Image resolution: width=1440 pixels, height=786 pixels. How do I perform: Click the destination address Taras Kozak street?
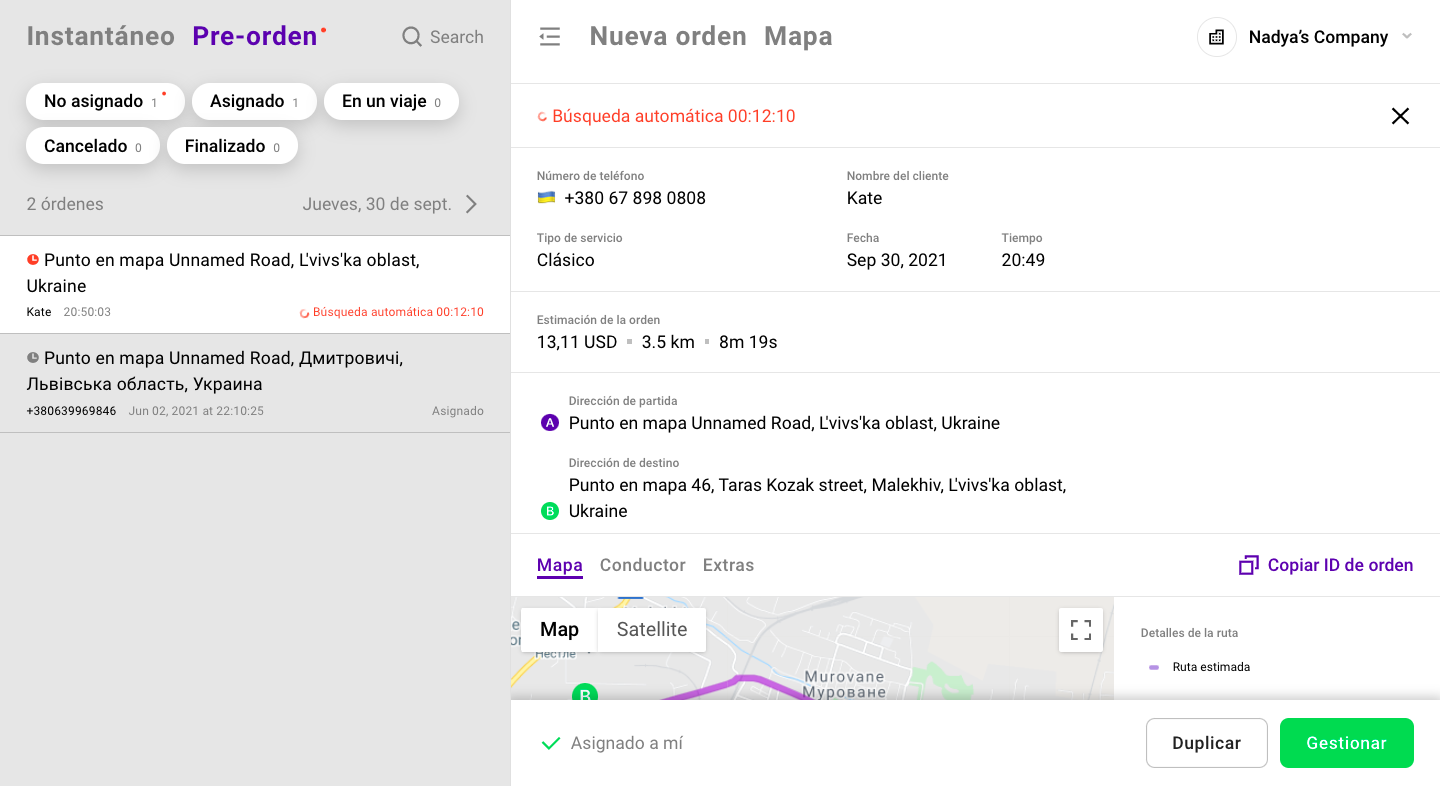(x=818, y=498)
